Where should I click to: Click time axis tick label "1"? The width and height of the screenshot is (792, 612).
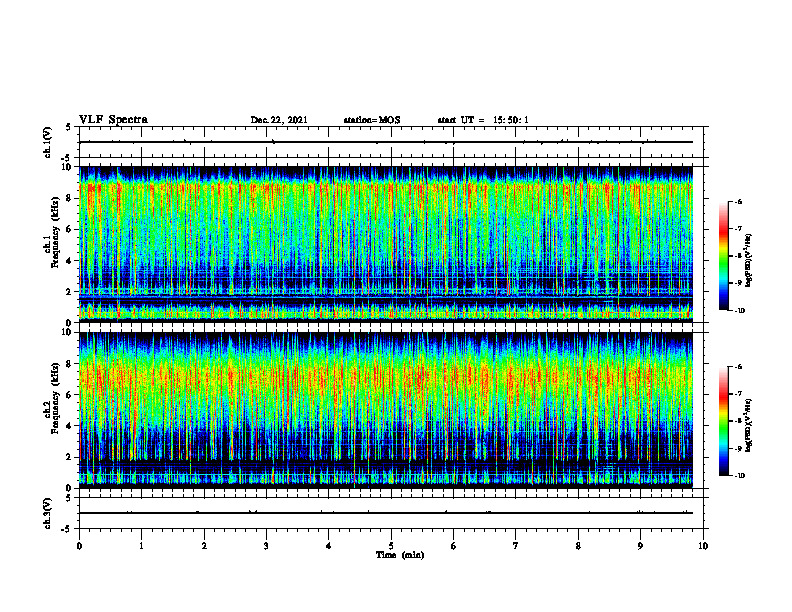pyautogui.click(x=141, y=546)
